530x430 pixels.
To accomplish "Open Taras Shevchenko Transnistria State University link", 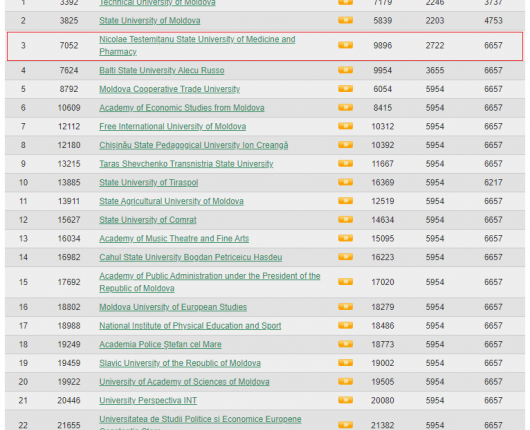I will click(186, 164).
